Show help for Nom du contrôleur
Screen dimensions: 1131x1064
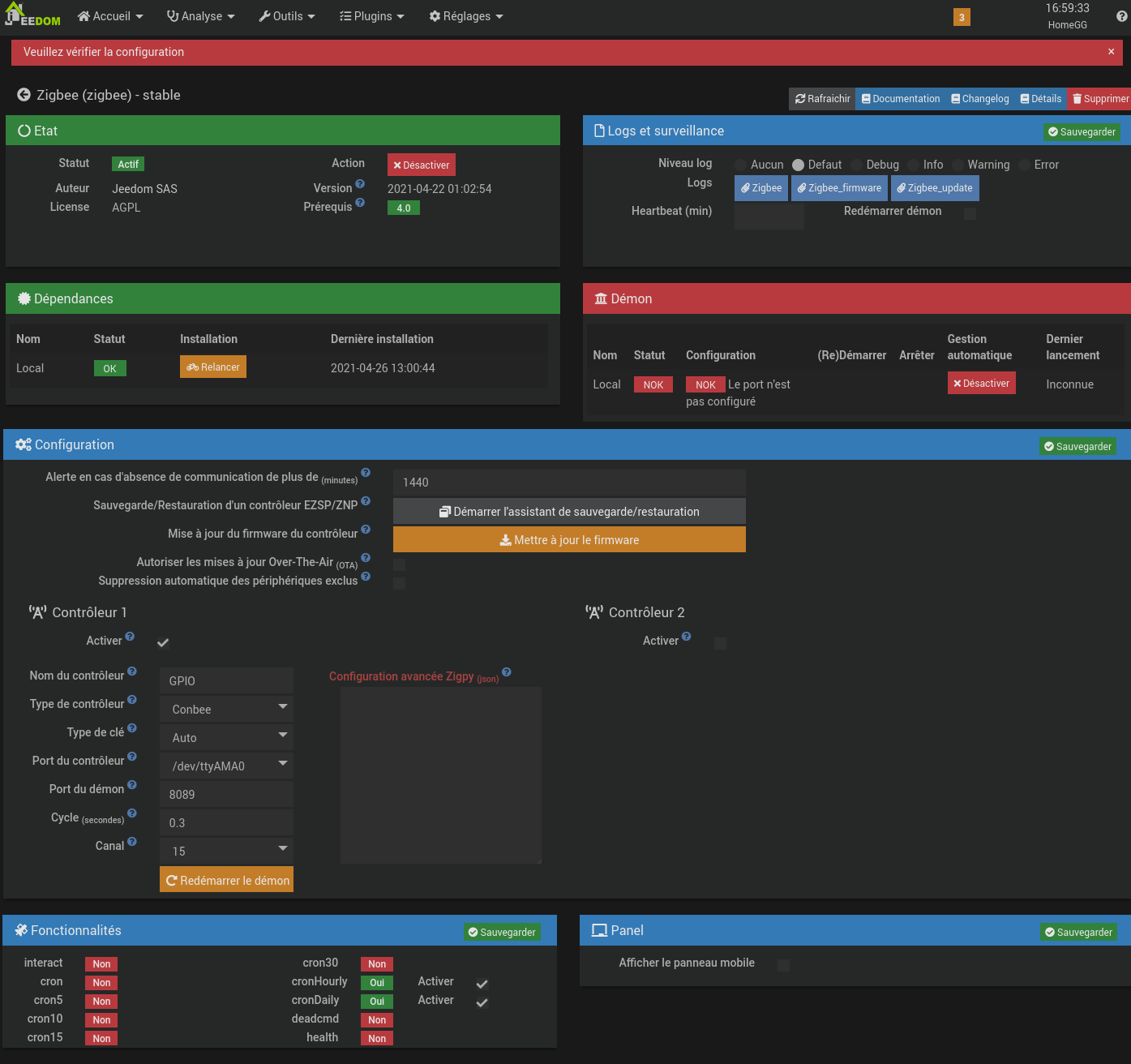132,671
